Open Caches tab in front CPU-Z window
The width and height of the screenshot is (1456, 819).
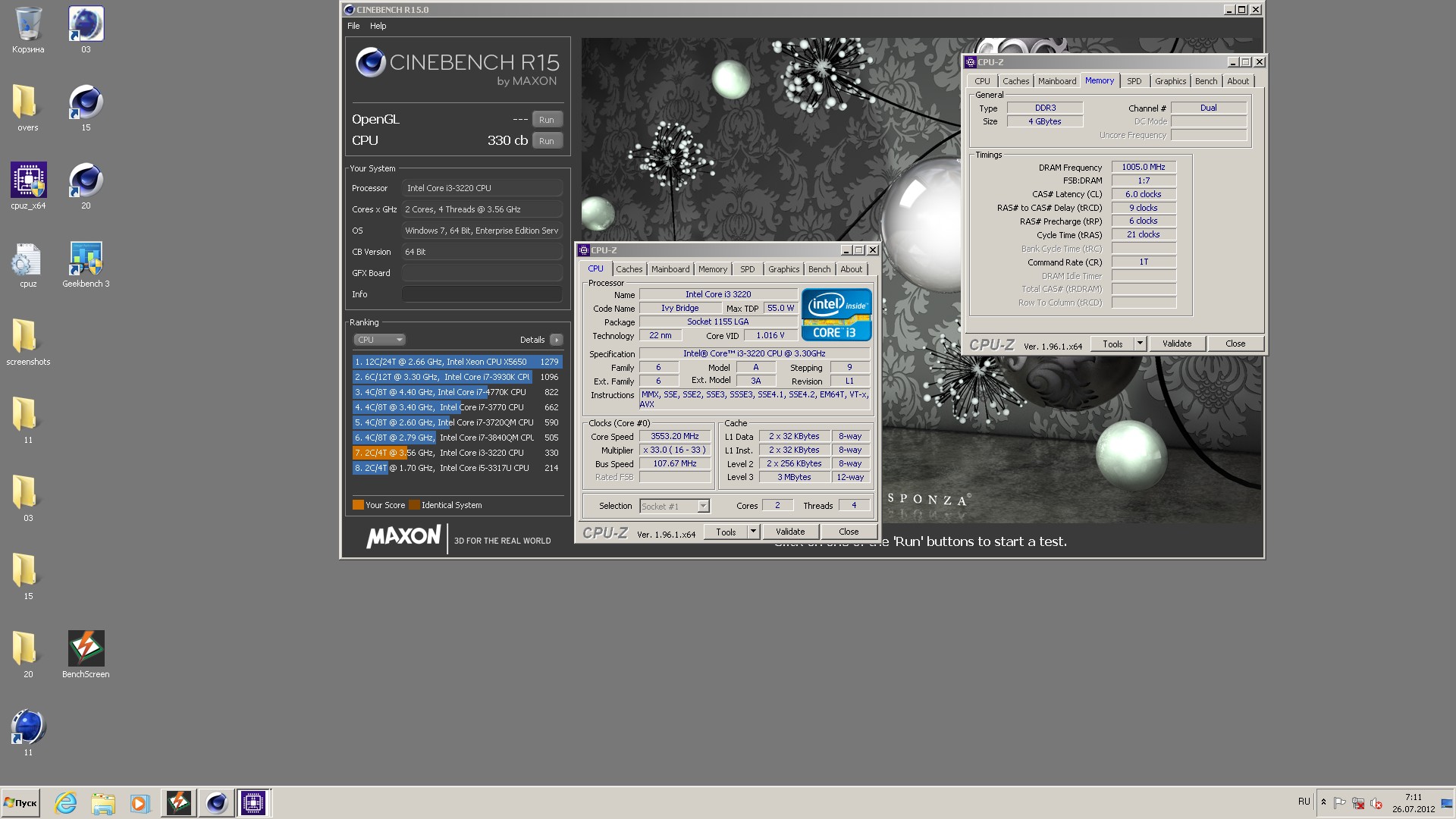629,269
